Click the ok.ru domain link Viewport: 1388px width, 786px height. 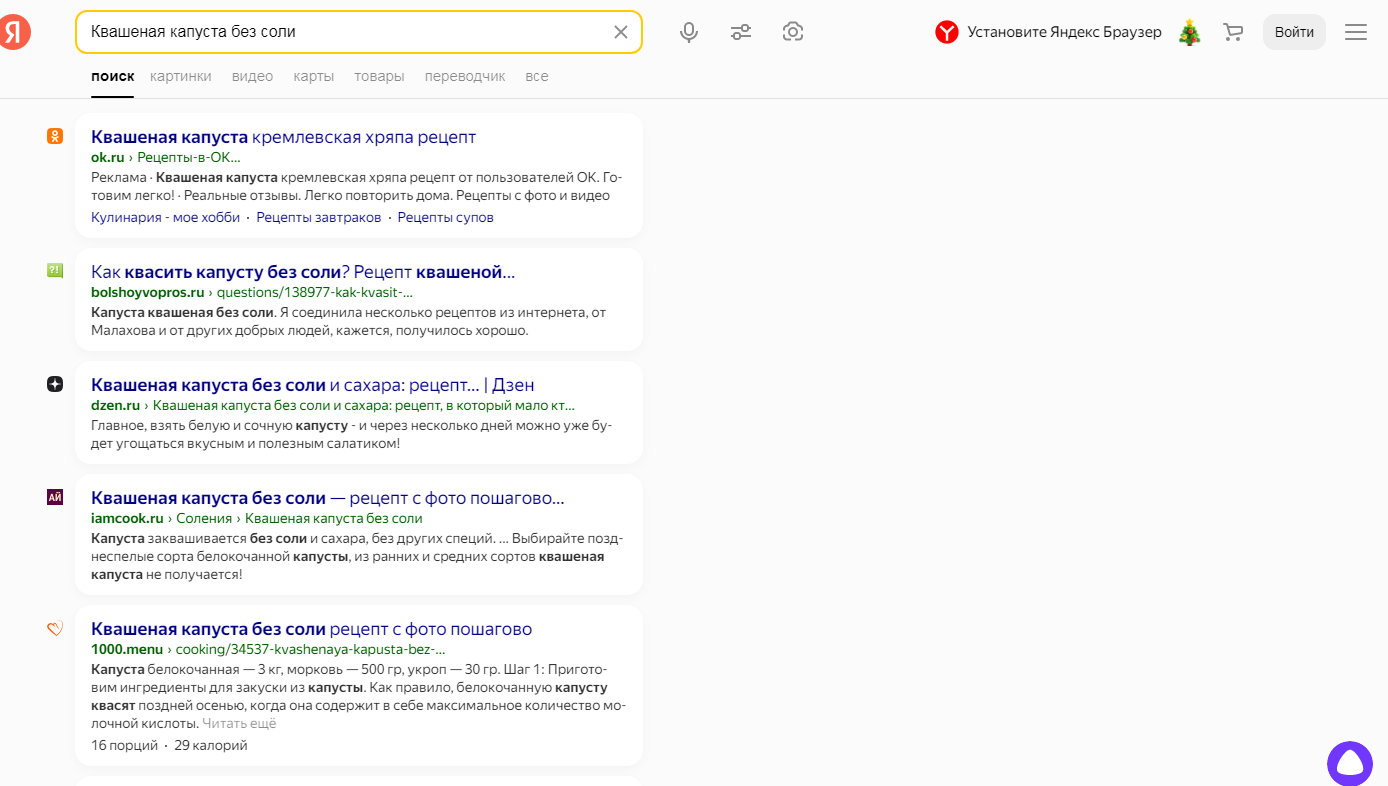tap(107, 157)
